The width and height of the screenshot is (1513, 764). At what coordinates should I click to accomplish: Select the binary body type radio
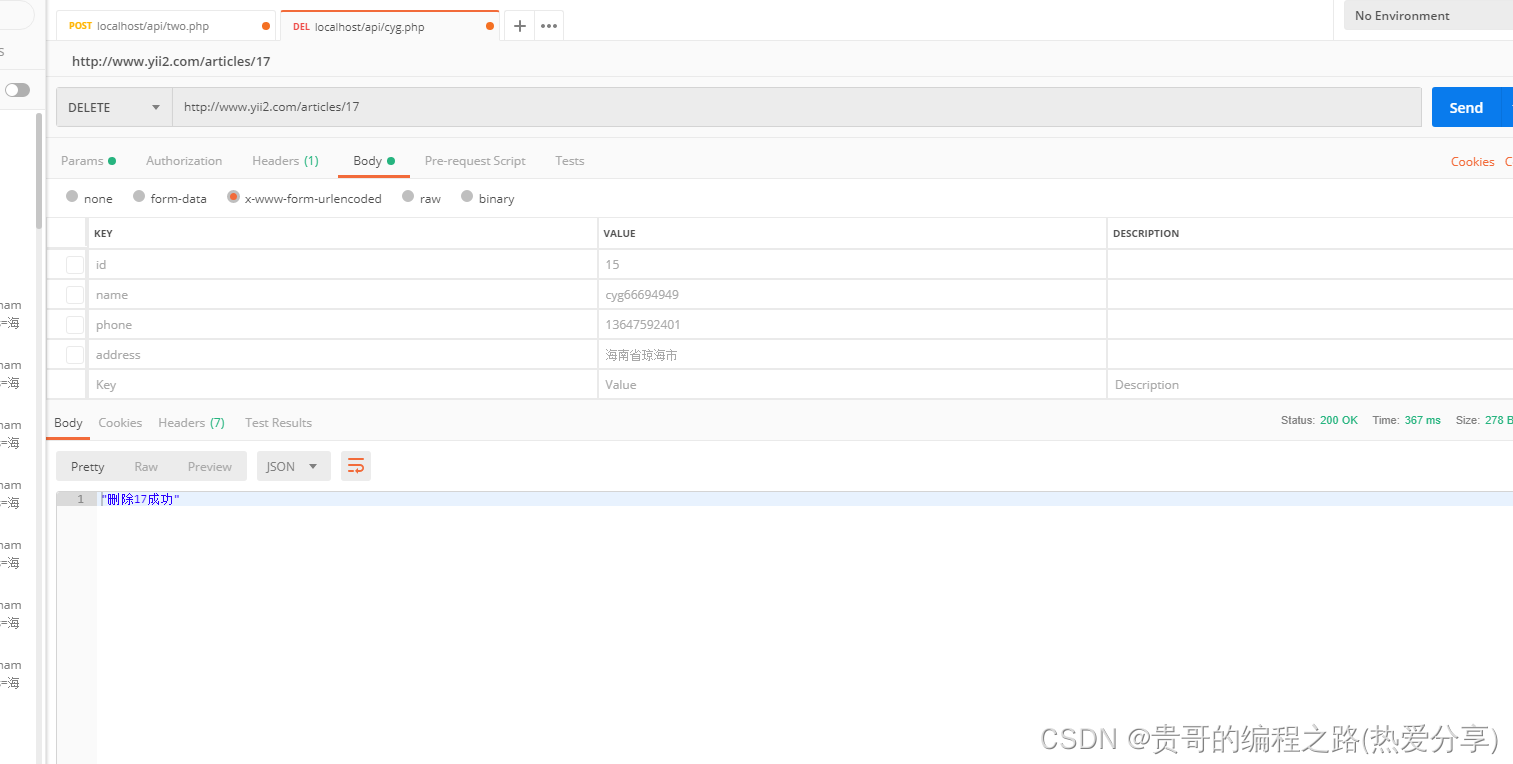[x=467, y=197]
